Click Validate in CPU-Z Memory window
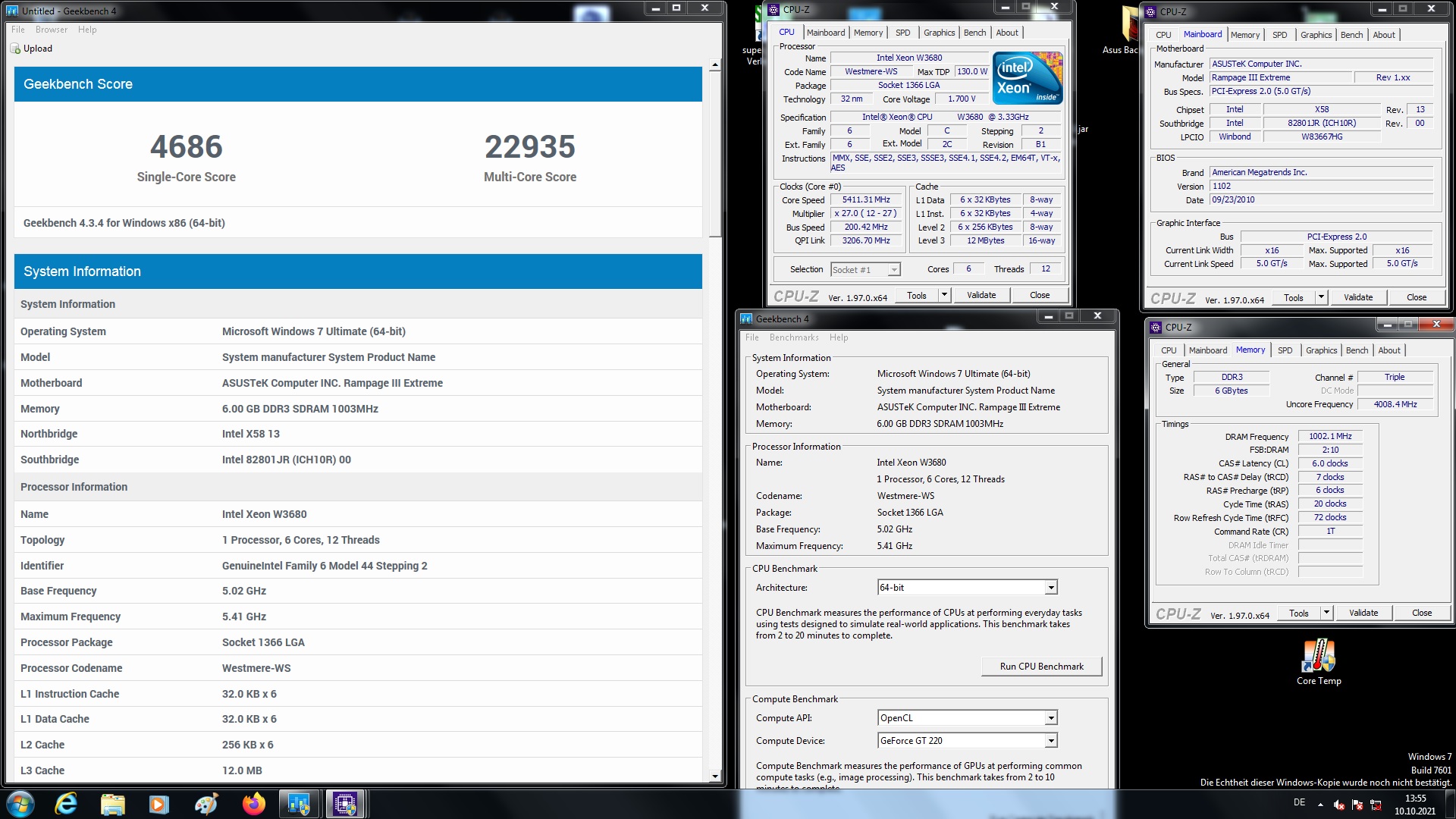 (x=1363, y=613)
